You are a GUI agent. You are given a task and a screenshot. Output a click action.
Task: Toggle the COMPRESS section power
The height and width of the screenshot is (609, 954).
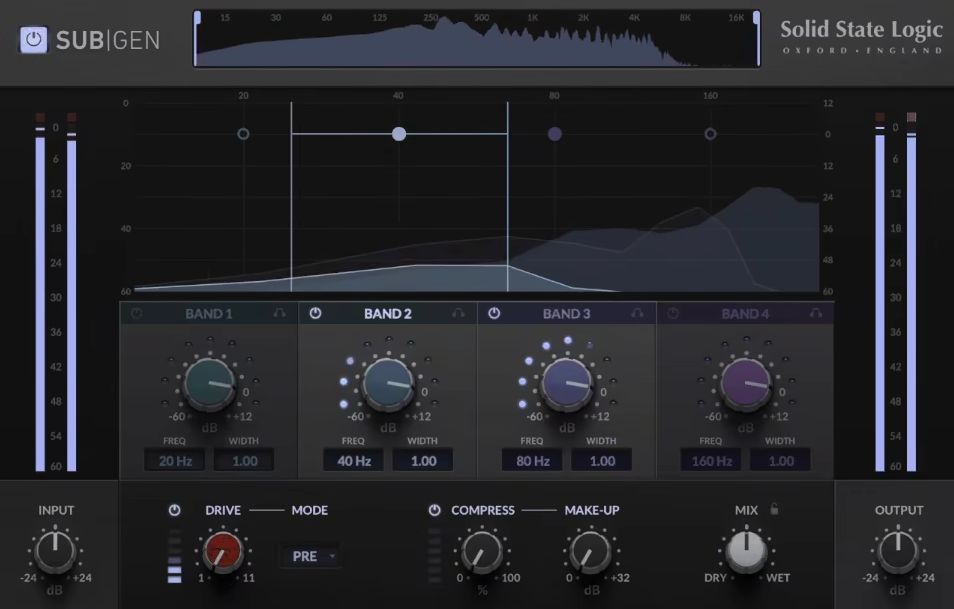(x=435, y=510)
